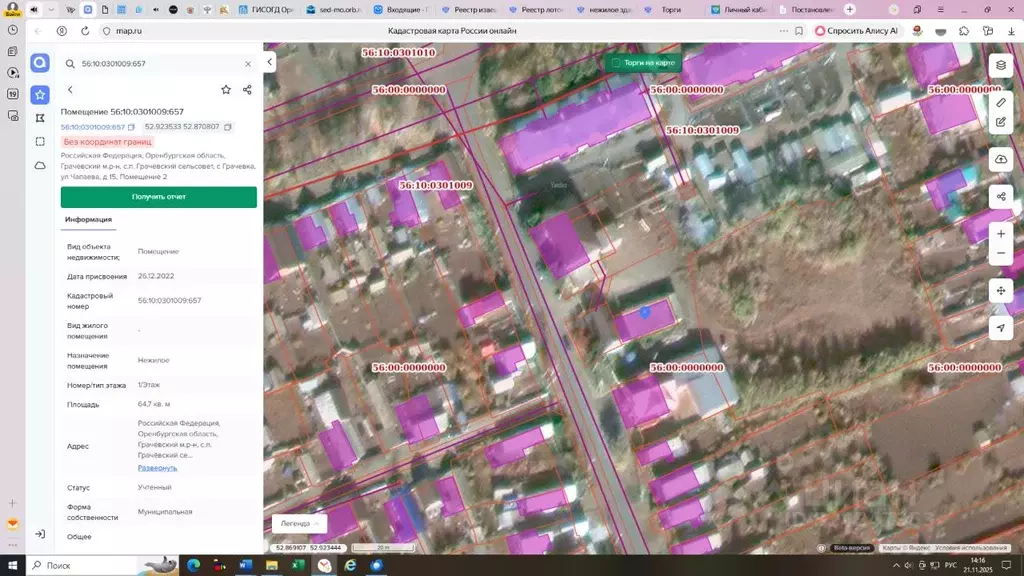This screenshot has width=1024, height=576.
Task: Select the Информация tab
Action: (x=88, y=219)
